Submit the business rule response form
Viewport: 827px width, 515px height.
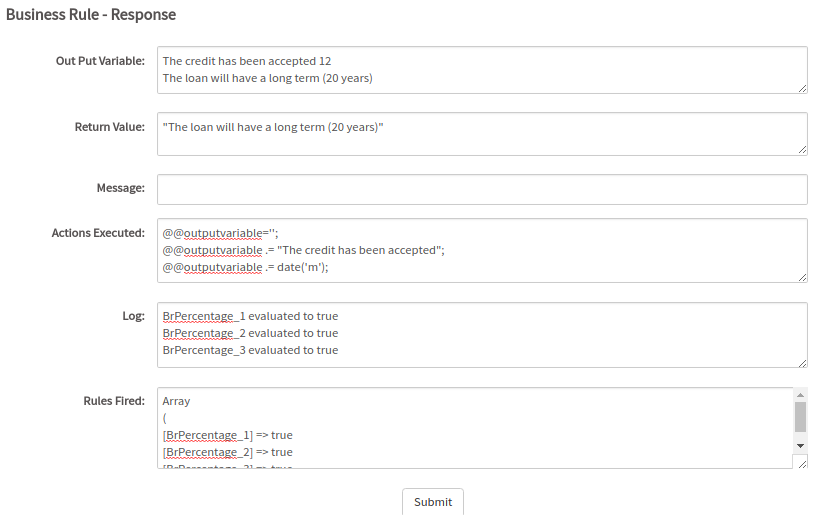(432, 502)
